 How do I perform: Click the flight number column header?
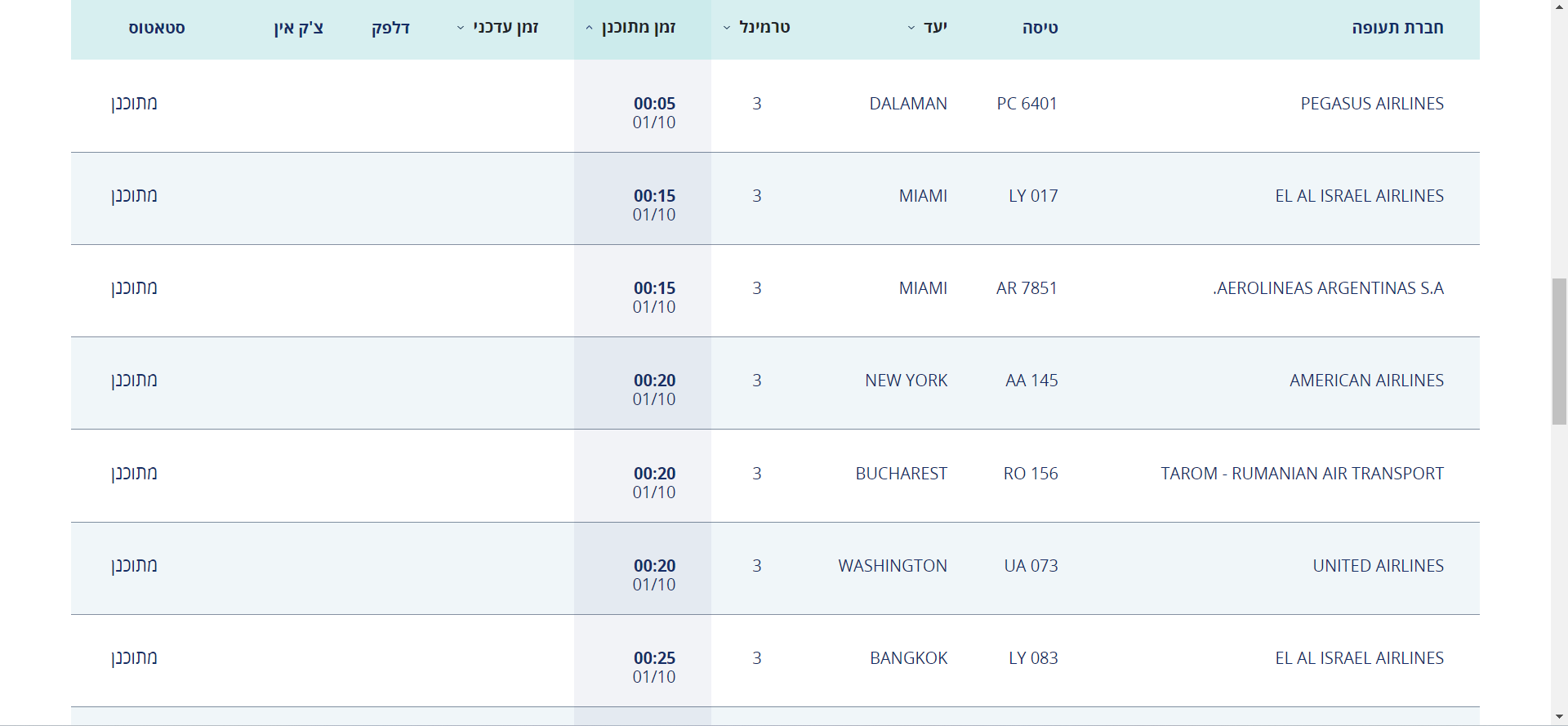[x=1040, y=28]
